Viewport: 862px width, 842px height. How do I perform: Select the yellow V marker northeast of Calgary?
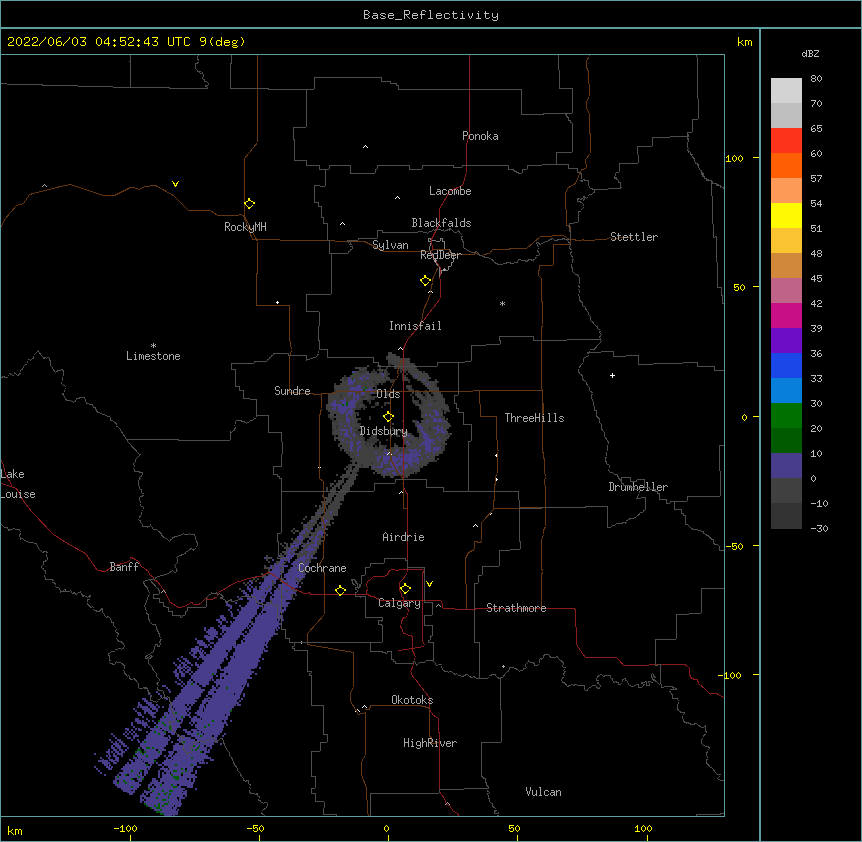429,584
